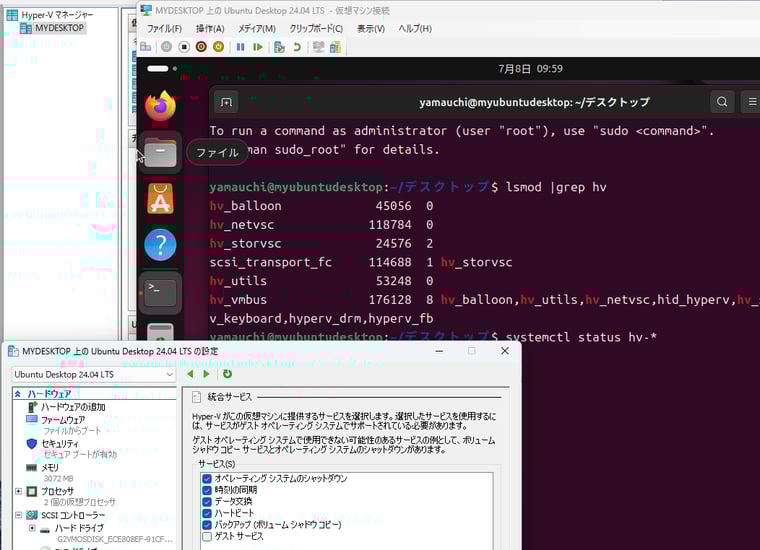Select セキュリティ in settings tree
Image resolution: width=760 pixels, height=550 pixels.
pyautogui.click(x=60, y=443)
